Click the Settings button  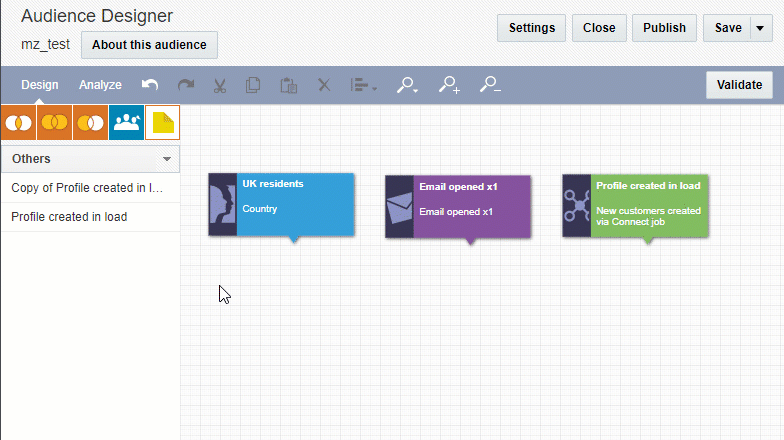point(532,28)
